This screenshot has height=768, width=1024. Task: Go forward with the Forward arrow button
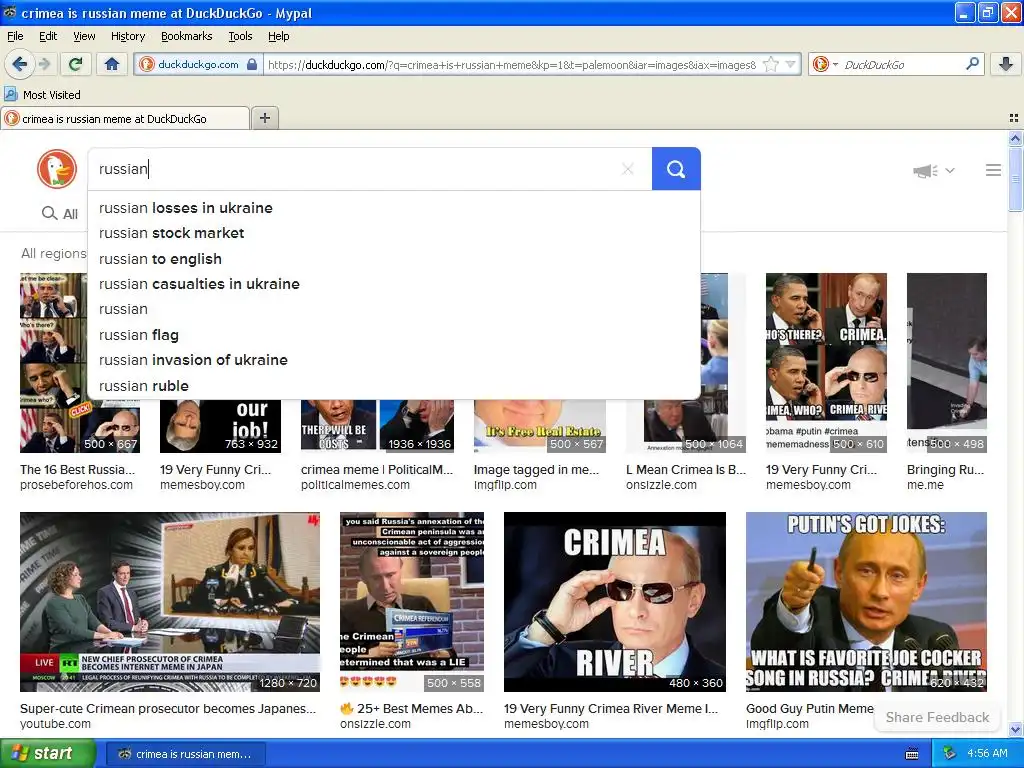pos(44,64)
